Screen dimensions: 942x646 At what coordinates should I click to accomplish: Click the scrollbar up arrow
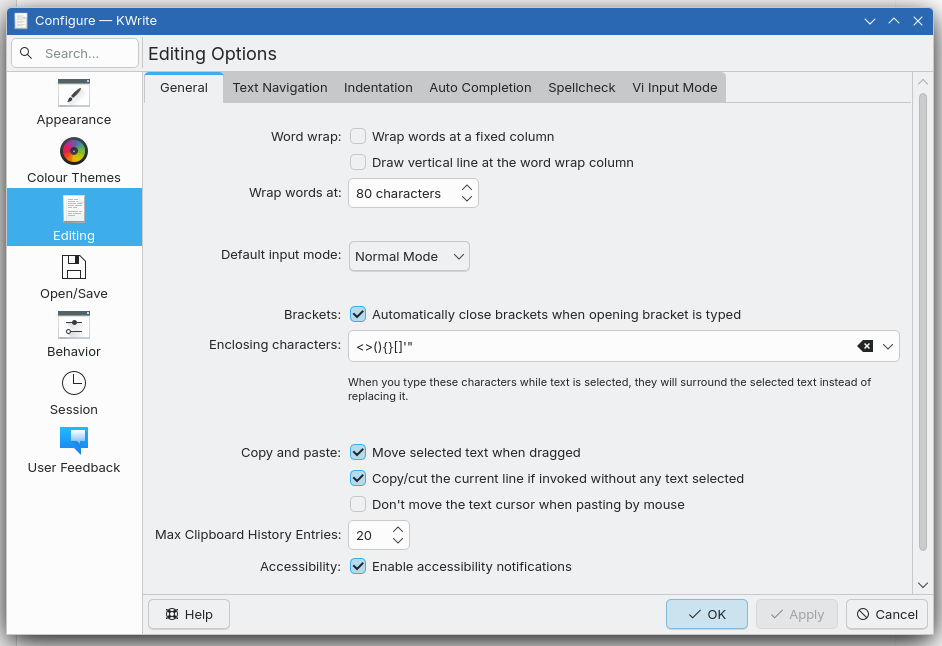pos(923,82)
